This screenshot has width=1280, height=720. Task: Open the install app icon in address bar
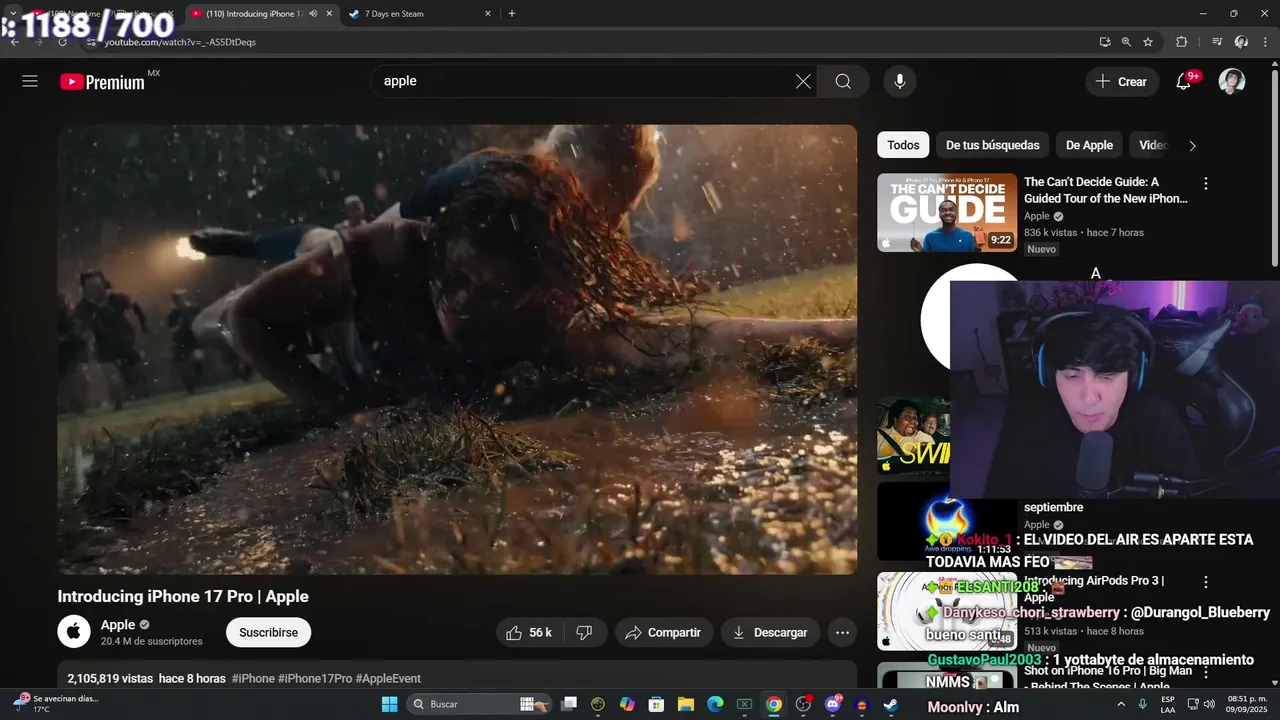pyautogui.click(x=1104, y=42)
